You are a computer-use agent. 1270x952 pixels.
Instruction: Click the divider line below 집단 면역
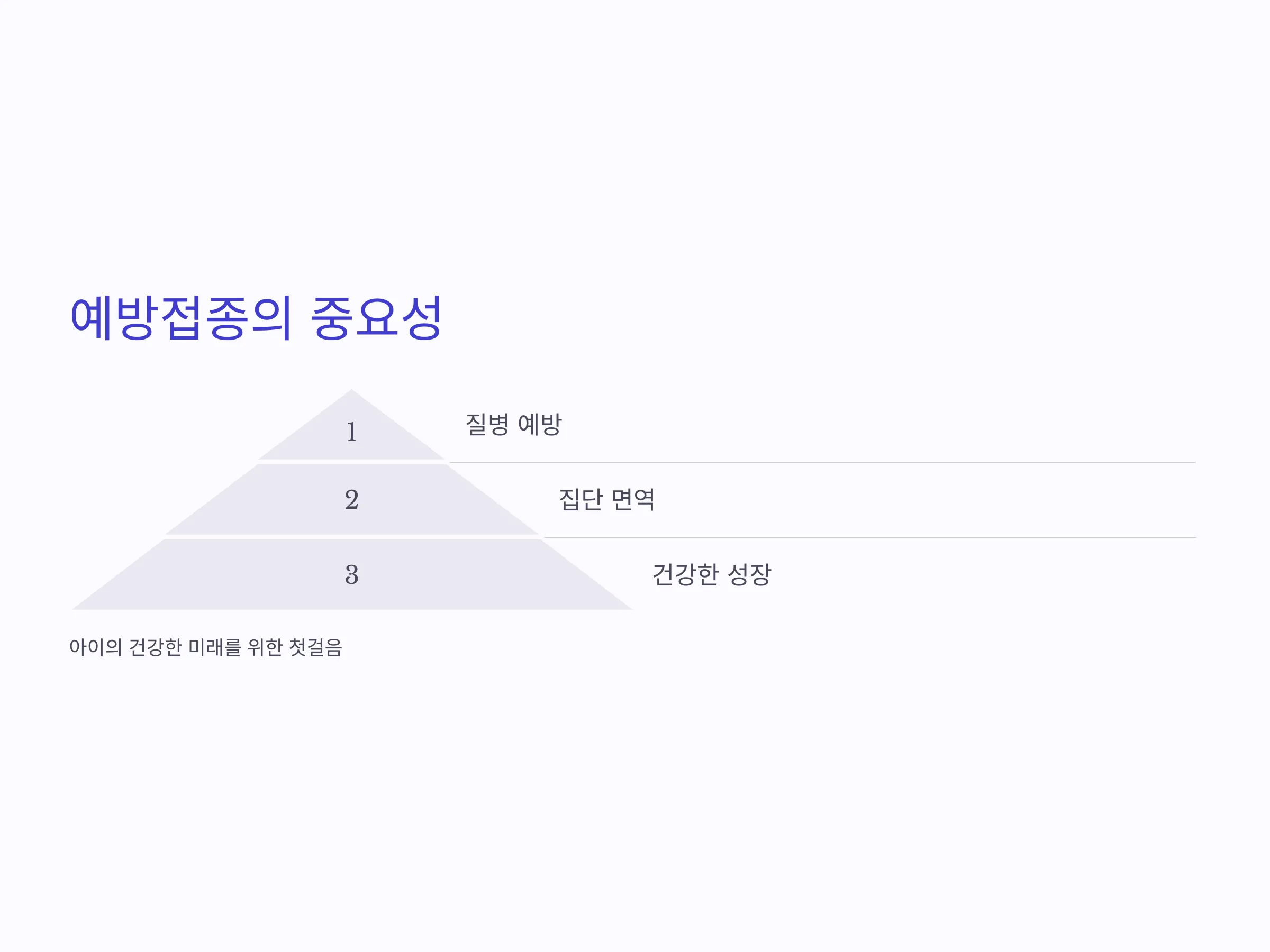pos(870,537)
